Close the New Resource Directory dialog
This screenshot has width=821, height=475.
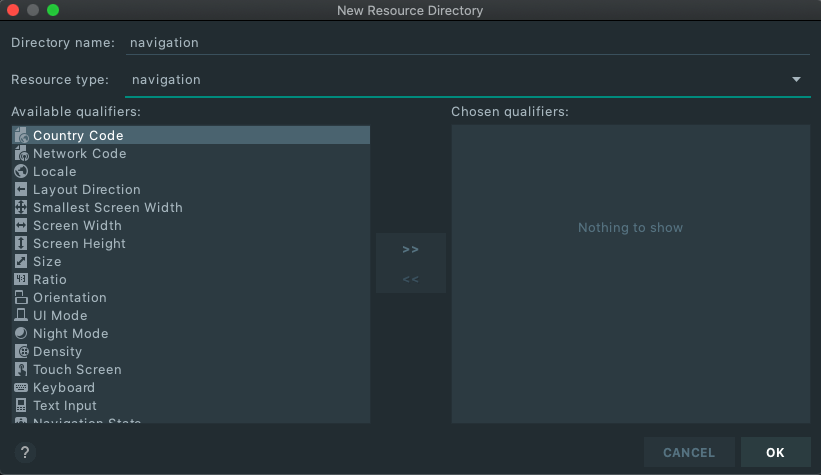coord(13,10)
